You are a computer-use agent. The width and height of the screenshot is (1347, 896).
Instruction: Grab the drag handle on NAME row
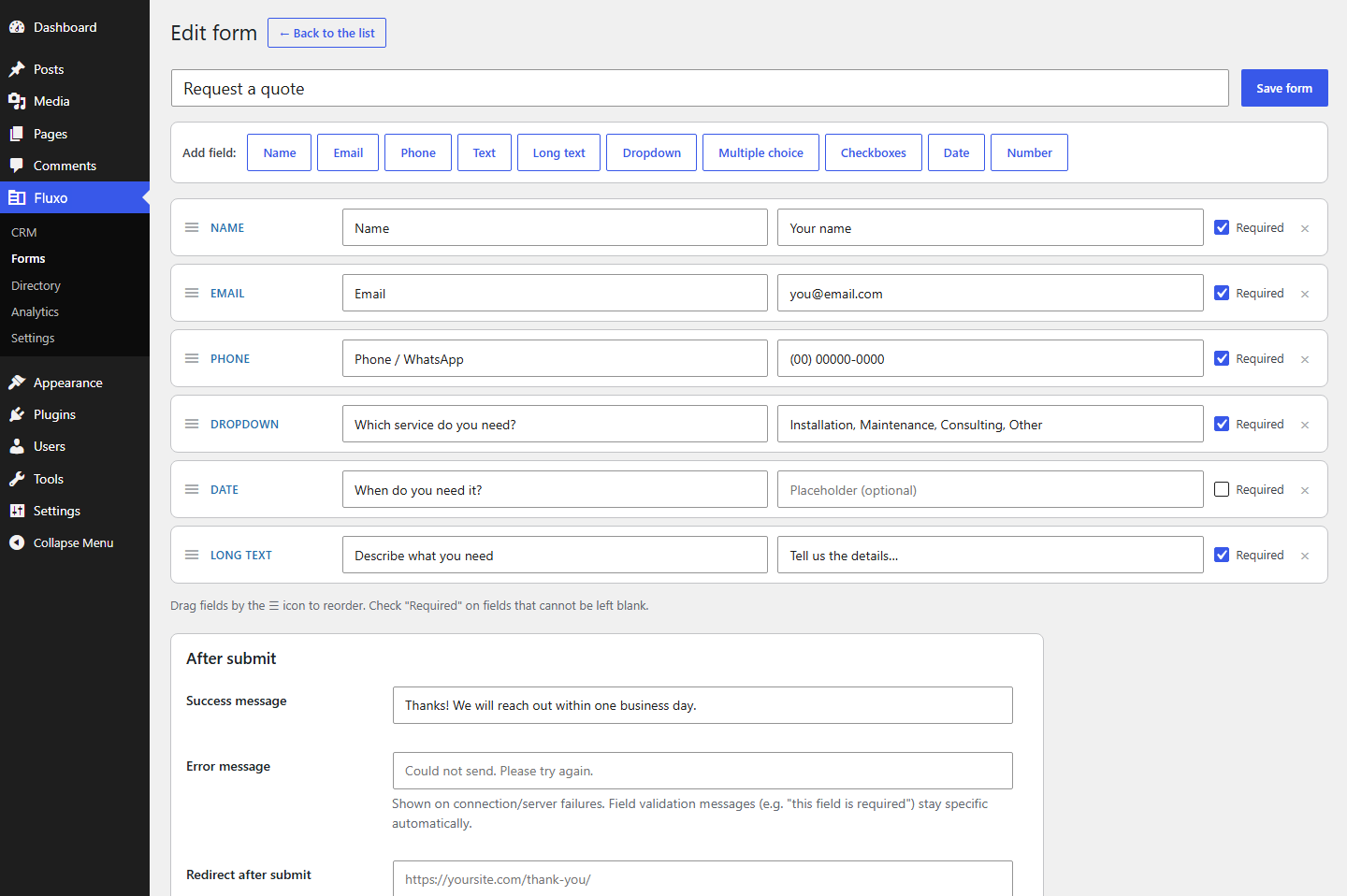click(192, 227)
